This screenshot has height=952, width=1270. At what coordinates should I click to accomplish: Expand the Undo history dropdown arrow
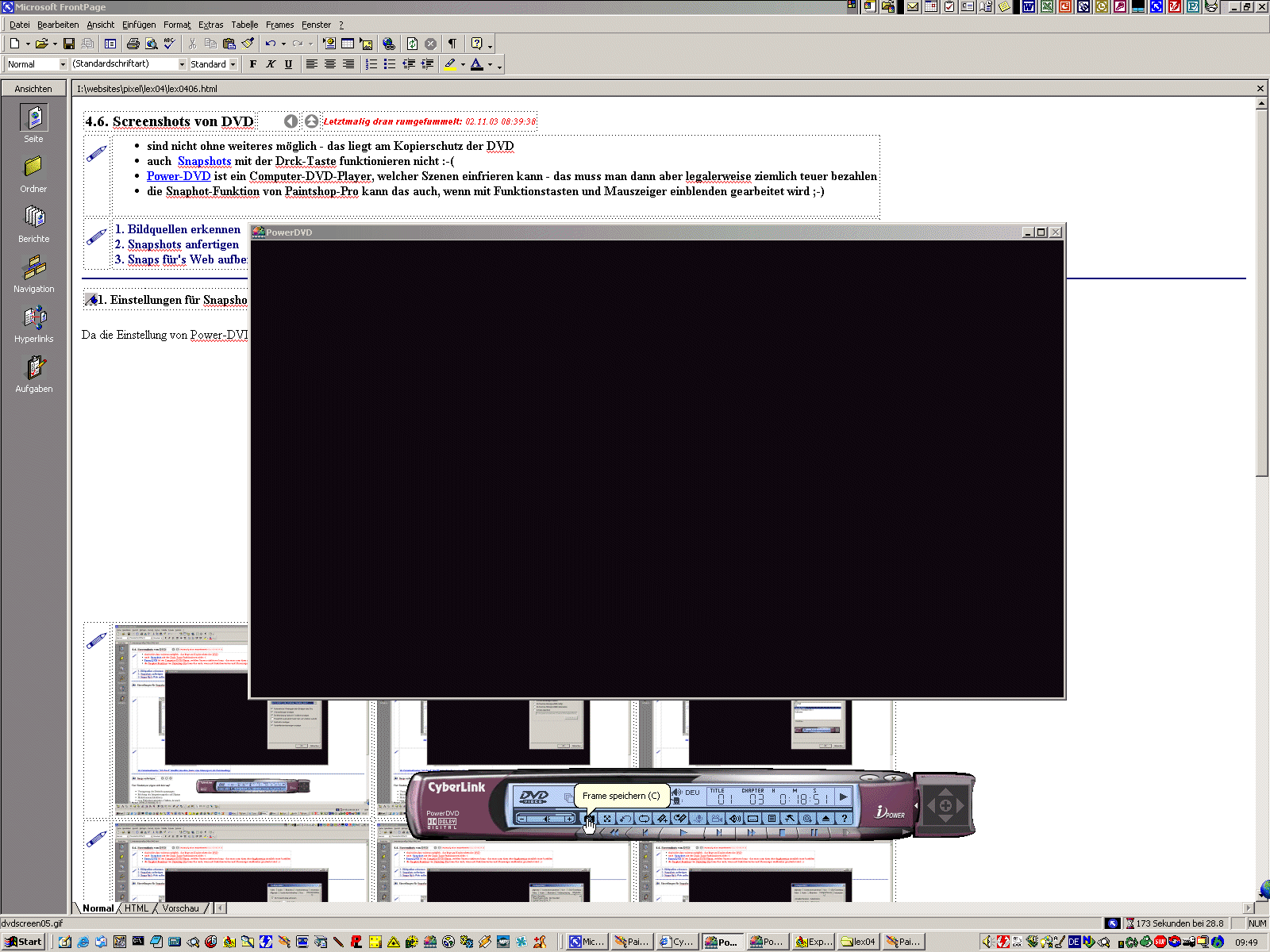pos(283,44)
